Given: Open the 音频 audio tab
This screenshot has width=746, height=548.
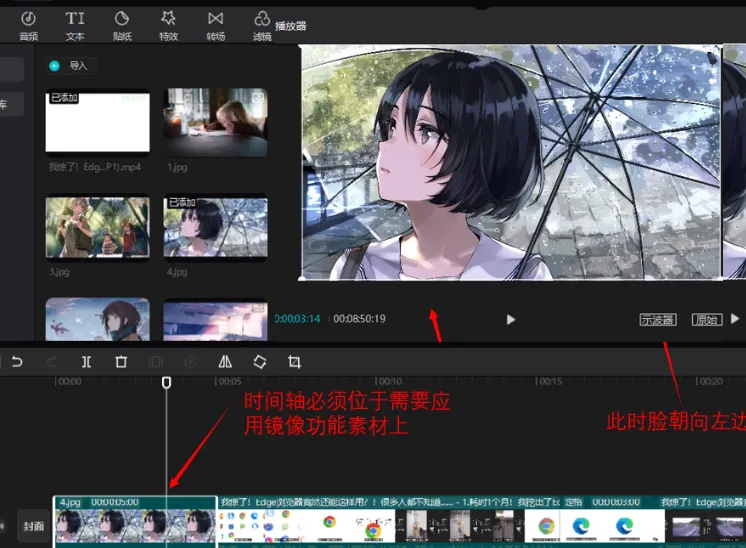Looking at the screenshot, I should 29,26.
